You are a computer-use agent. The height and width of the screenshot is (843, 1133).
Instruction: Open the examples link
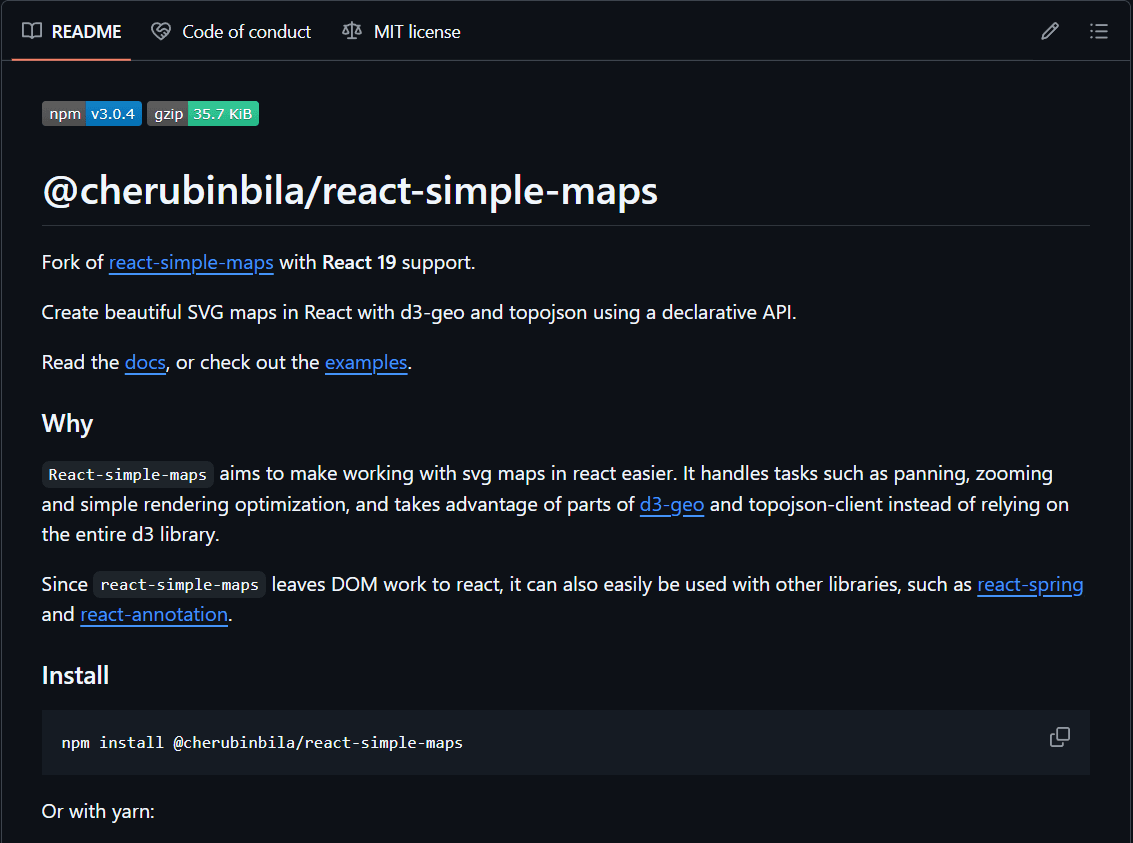point(366,363)
